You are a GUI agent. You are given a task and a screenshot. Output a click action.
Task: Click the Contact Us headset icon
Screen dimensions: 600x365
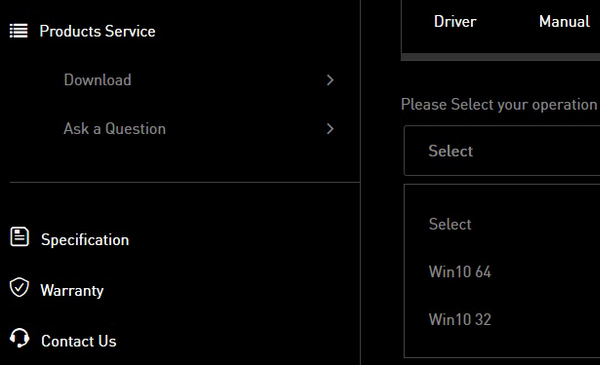(x=19, y=338)
